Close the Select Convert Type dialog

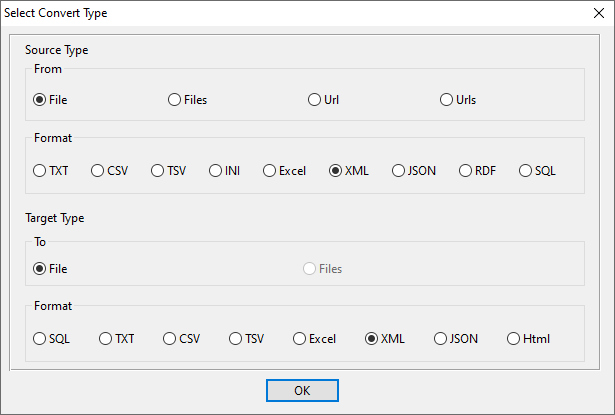[x=598, y=13]
